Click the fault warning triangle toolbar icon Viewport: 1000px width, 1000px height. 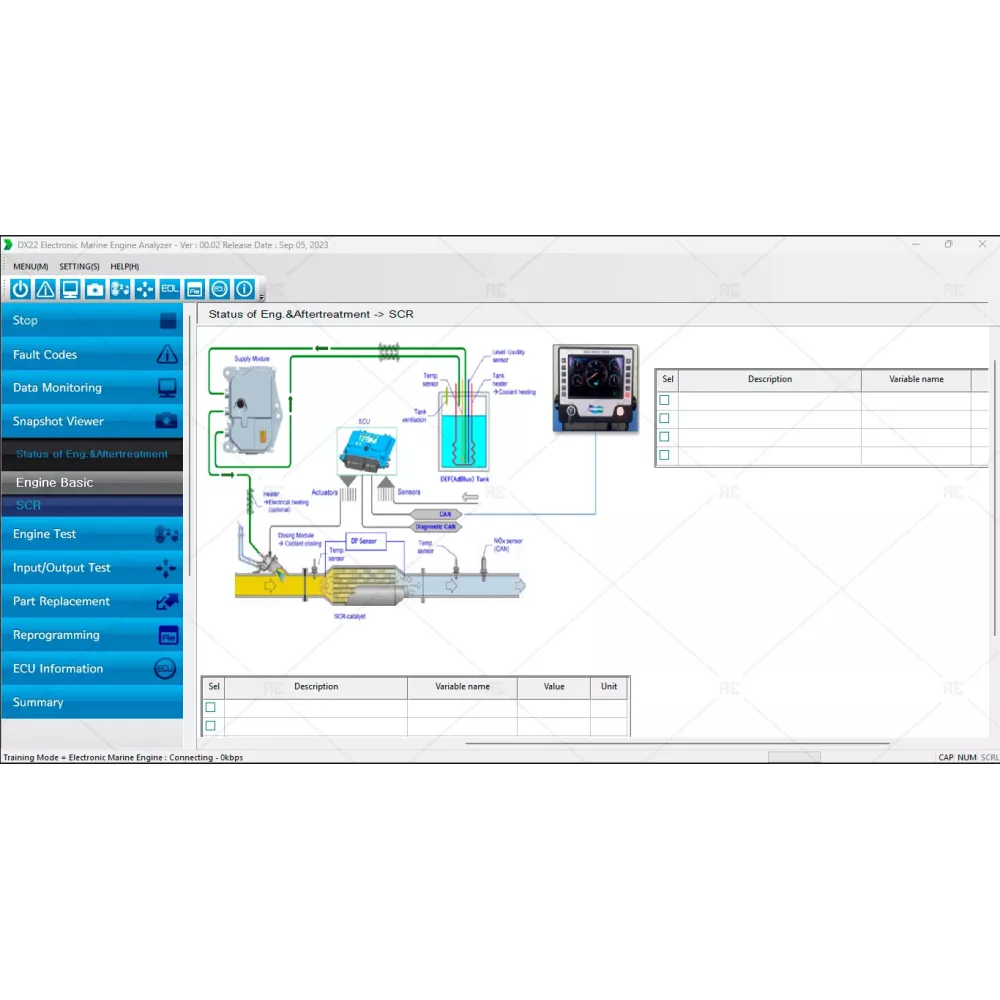pos(45,289)
